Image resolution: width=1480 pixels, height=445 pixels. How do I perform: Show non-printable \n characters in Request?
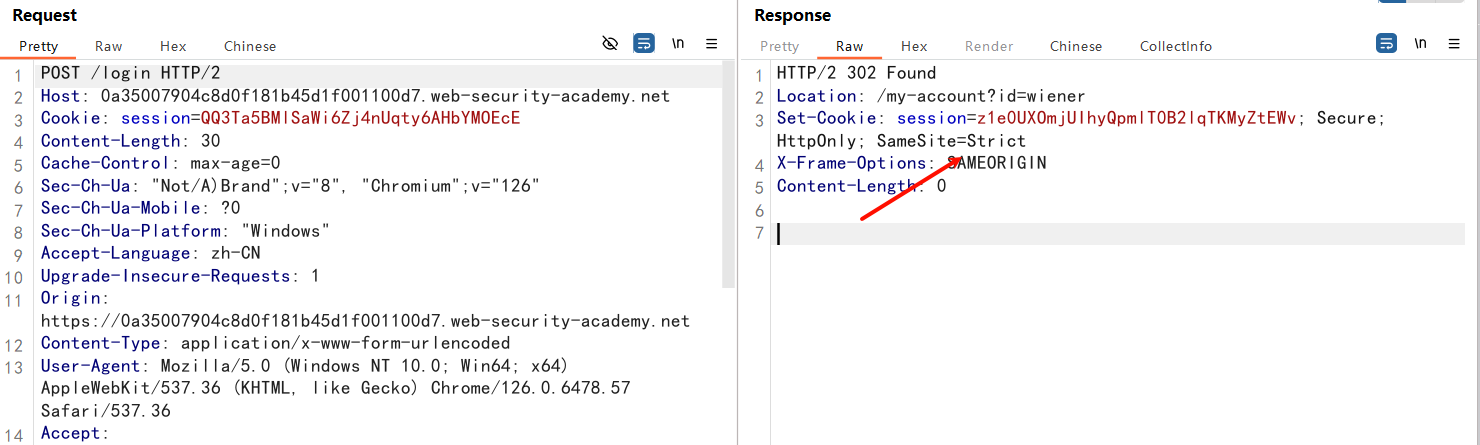click(678, 44)
